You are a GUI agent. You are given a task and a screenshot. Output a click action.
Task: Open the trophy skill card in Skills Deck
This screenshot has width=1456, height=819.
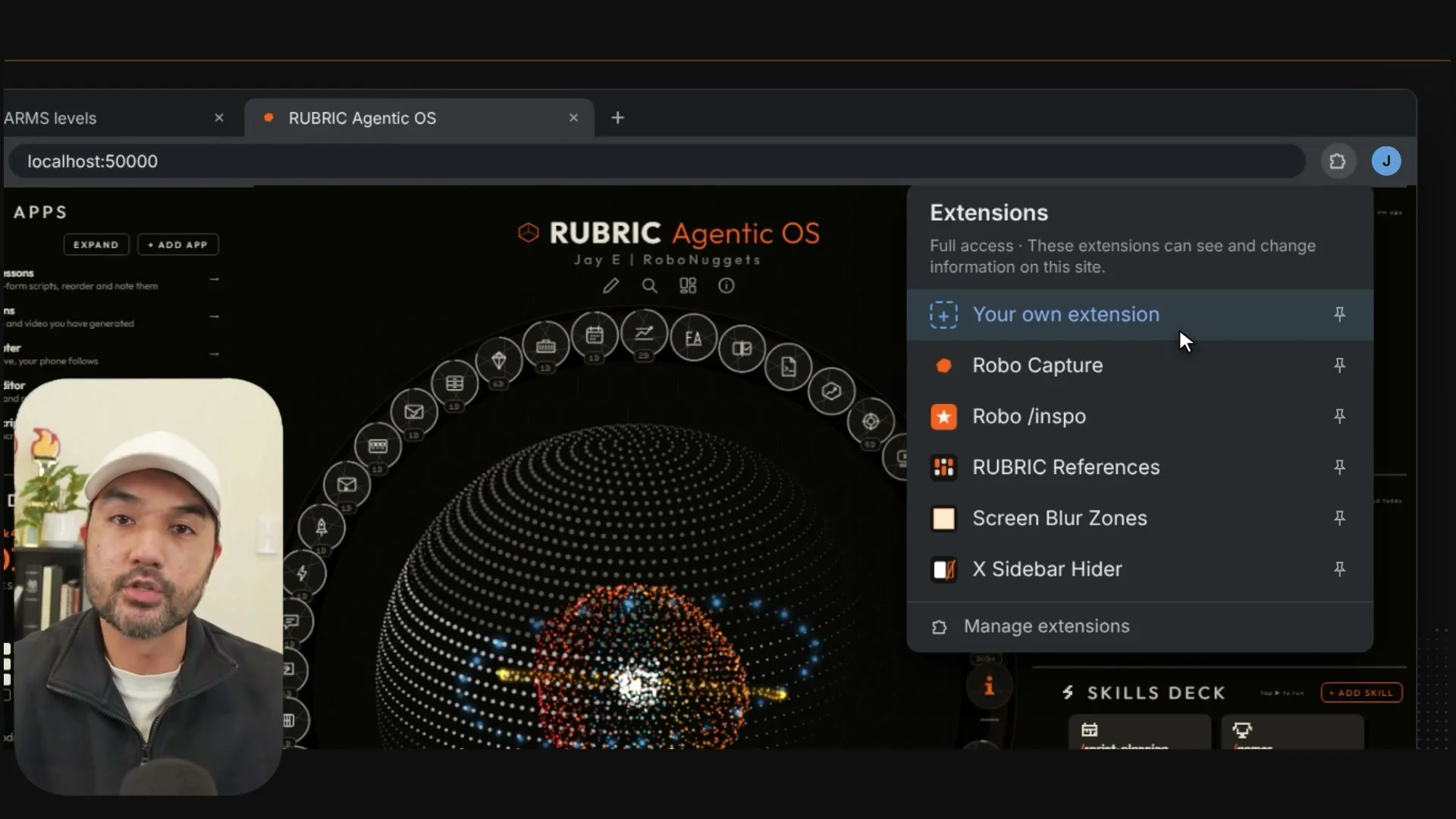[1292, 733]
